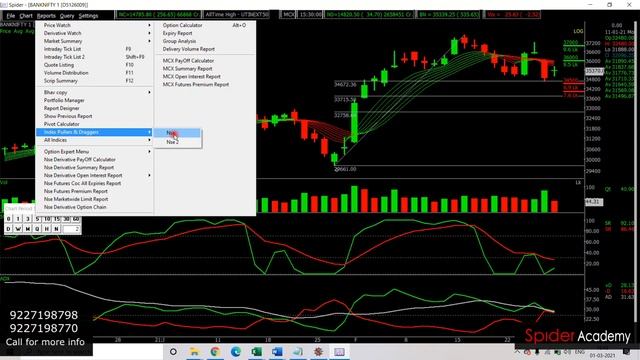Open the Settings menu
The width and height of the screenshot is (640, 360).
tap(88, 16)
